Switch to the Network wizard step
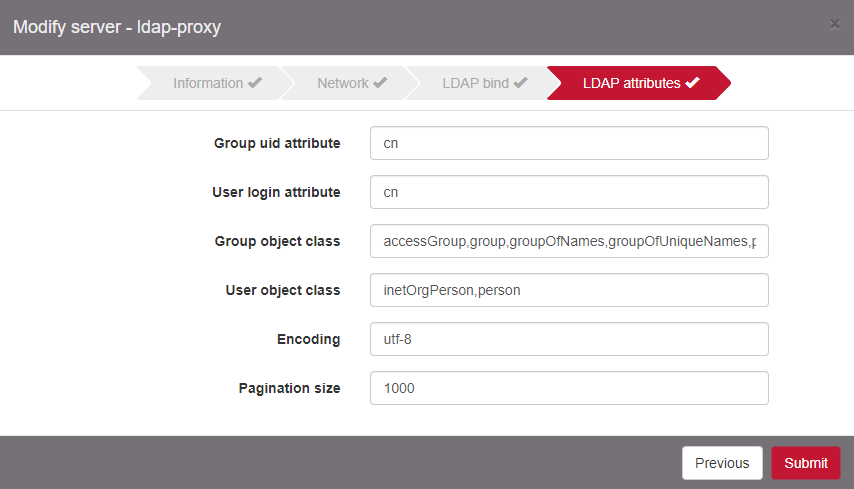Image resolution: width=854 pixels, height=489 pixels. [x=343, y=83]
